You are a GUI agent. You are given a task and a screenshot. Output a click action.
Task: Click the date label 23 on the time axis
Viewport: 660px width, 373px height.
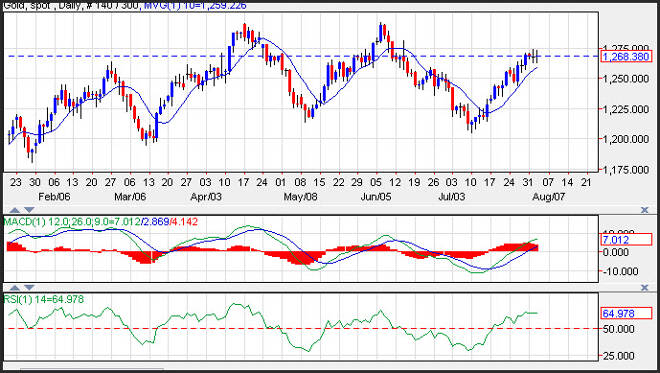[16, 182]
